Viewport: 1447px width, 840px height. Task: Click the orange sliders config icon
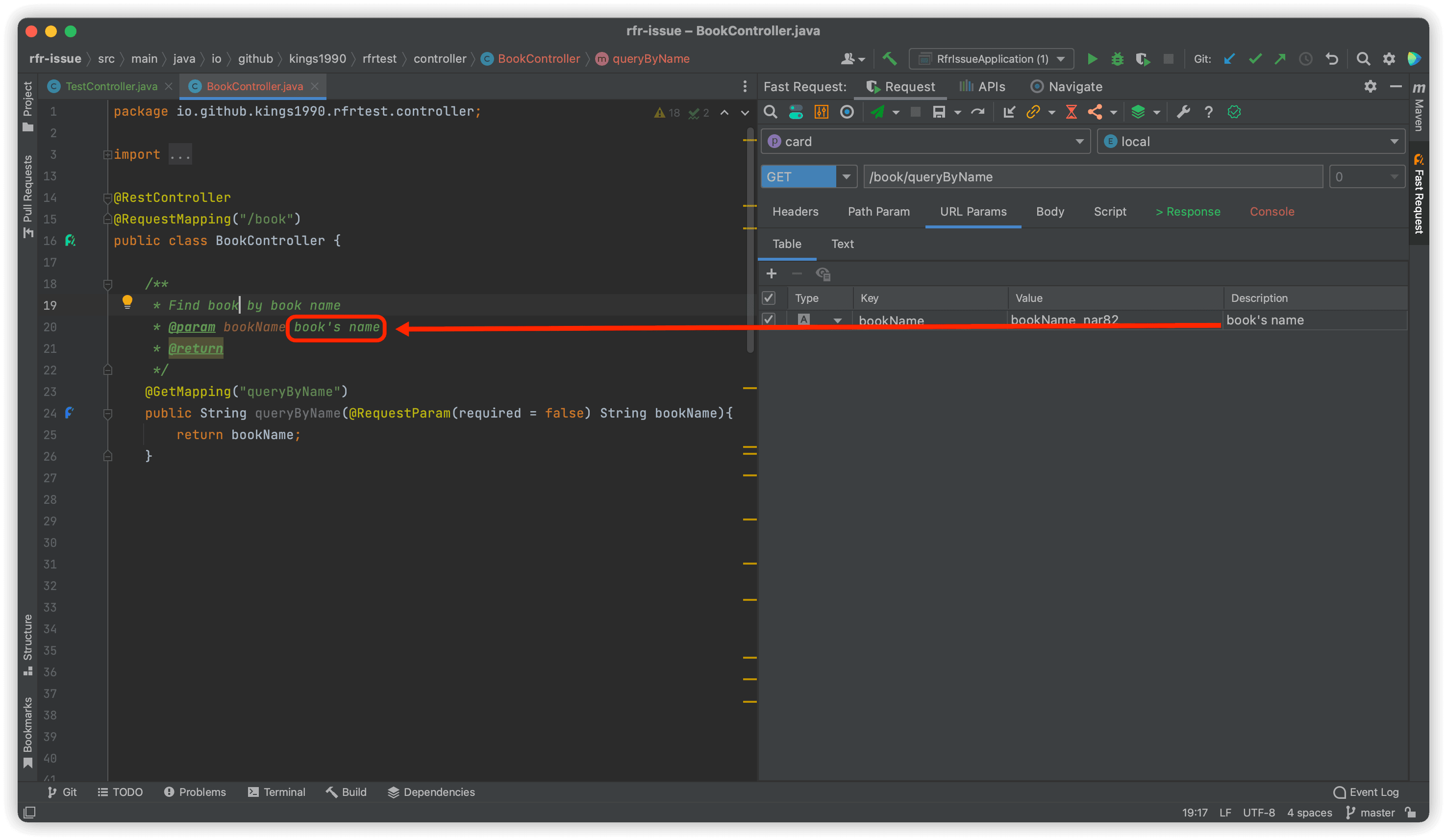click(821, 112)
